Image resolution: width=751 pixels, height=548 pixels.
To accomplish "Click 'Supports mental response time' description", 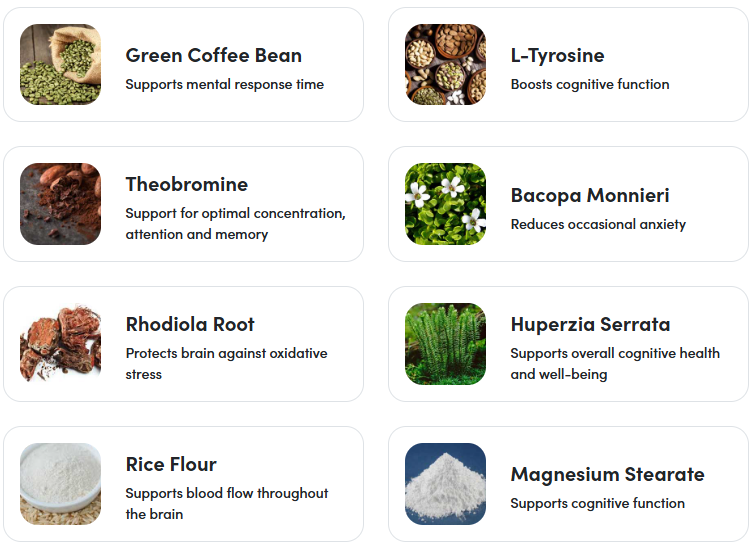I will [225, 84].
